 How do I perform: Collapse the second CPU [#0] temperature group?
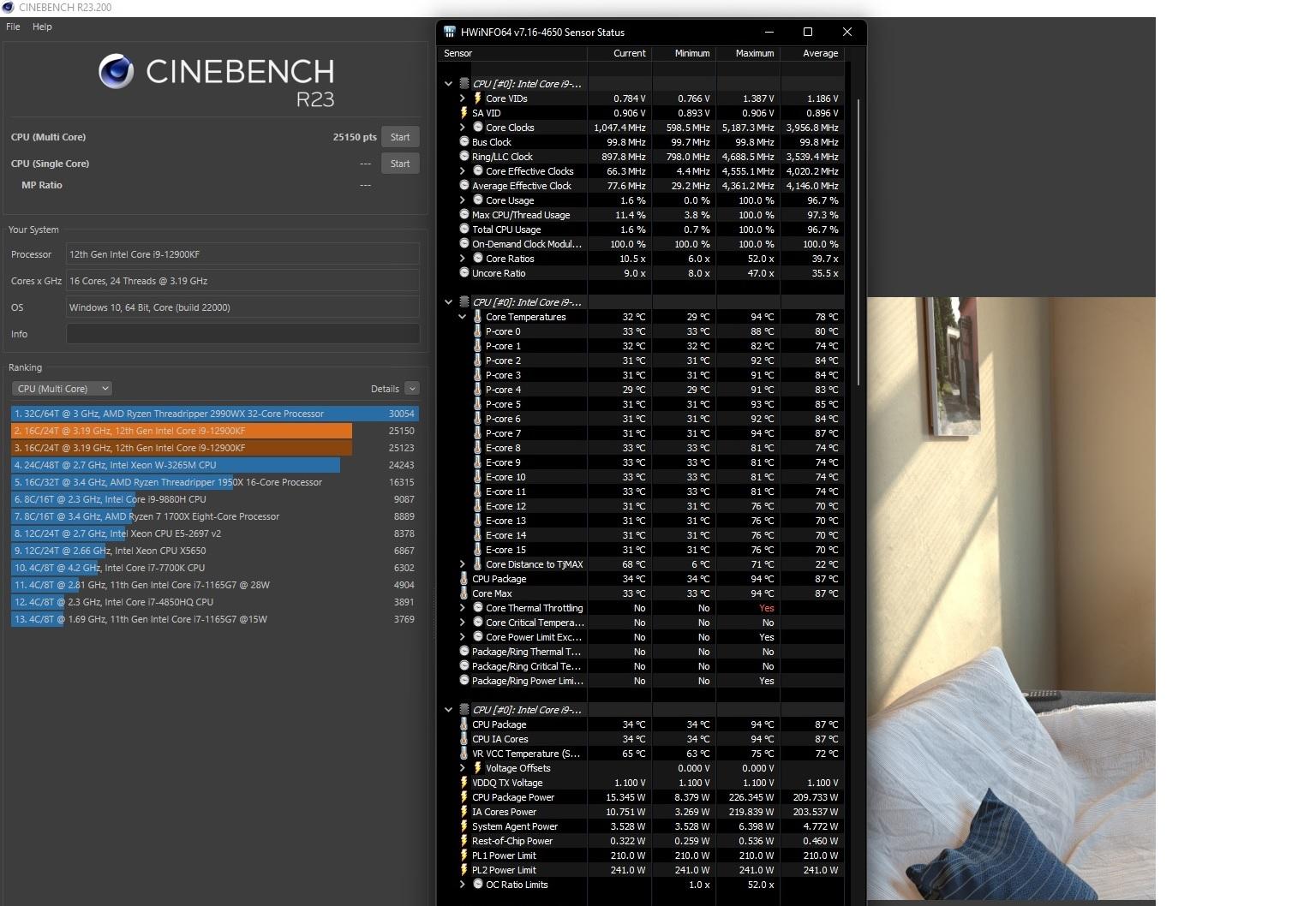[x=448, y=302]
